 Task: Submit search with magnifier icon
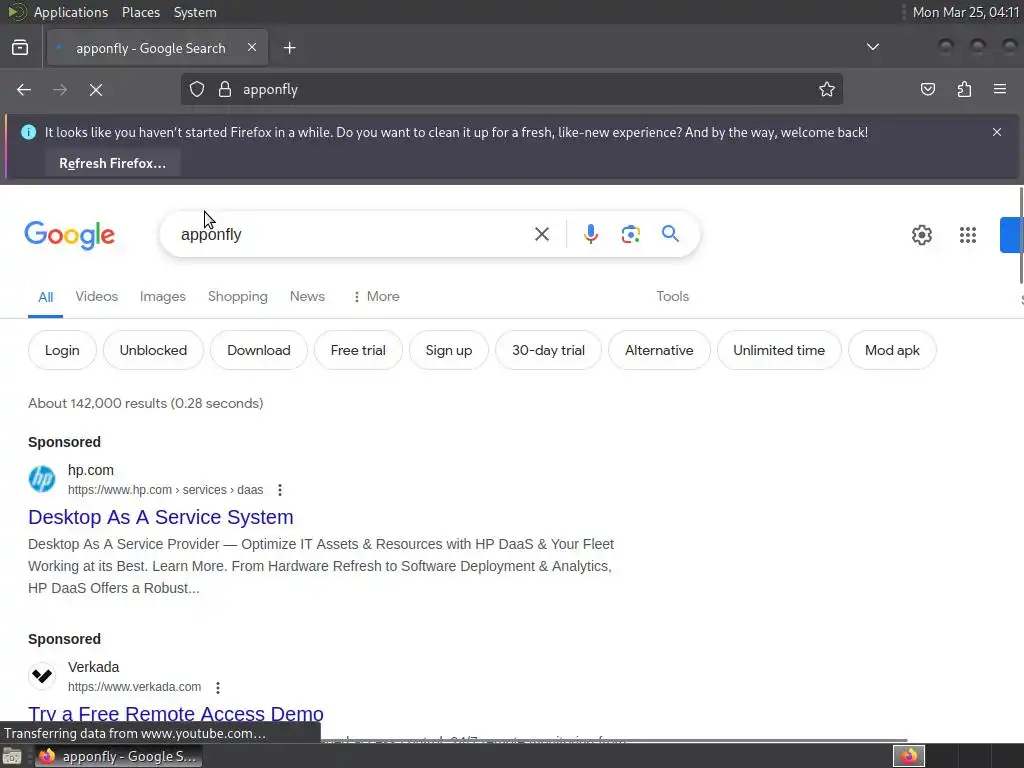(670, 234)
